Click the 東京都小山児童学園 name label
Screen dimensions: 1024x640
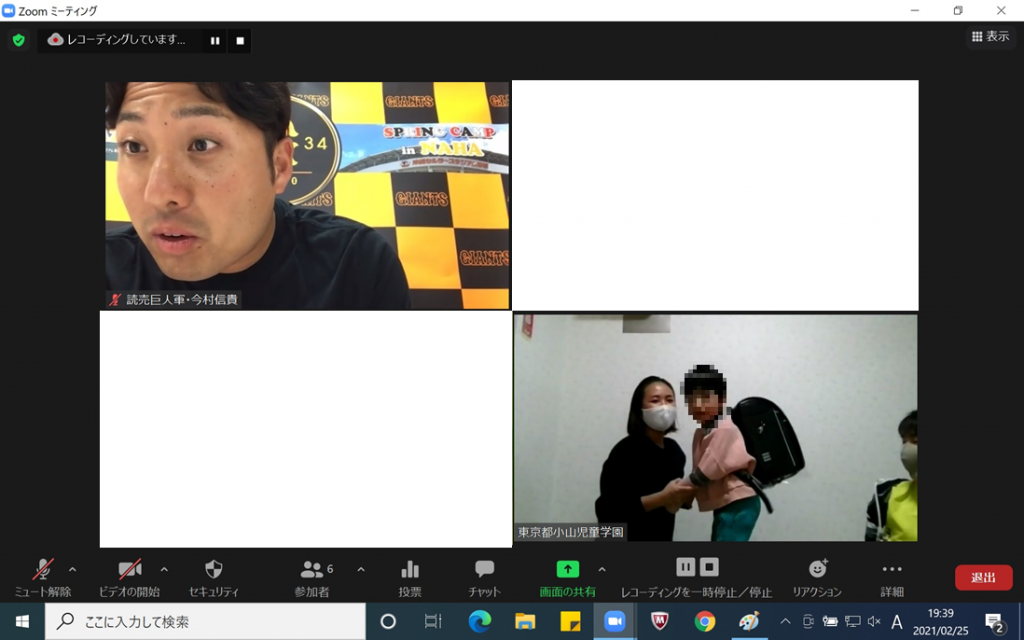tap(571, 532)
